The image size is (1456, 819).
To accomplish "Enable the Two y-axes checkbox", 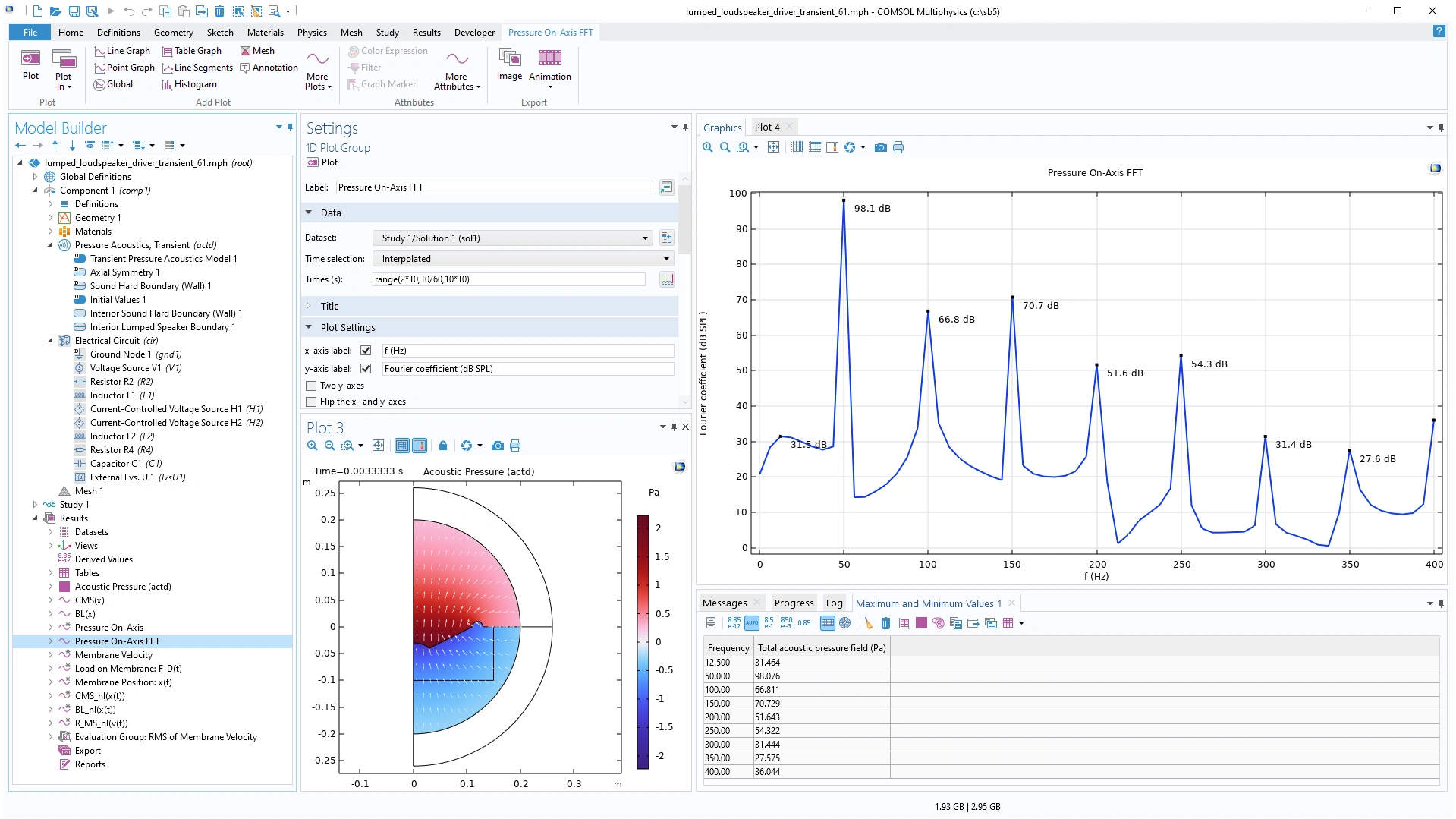I will [x=311, y=386].
